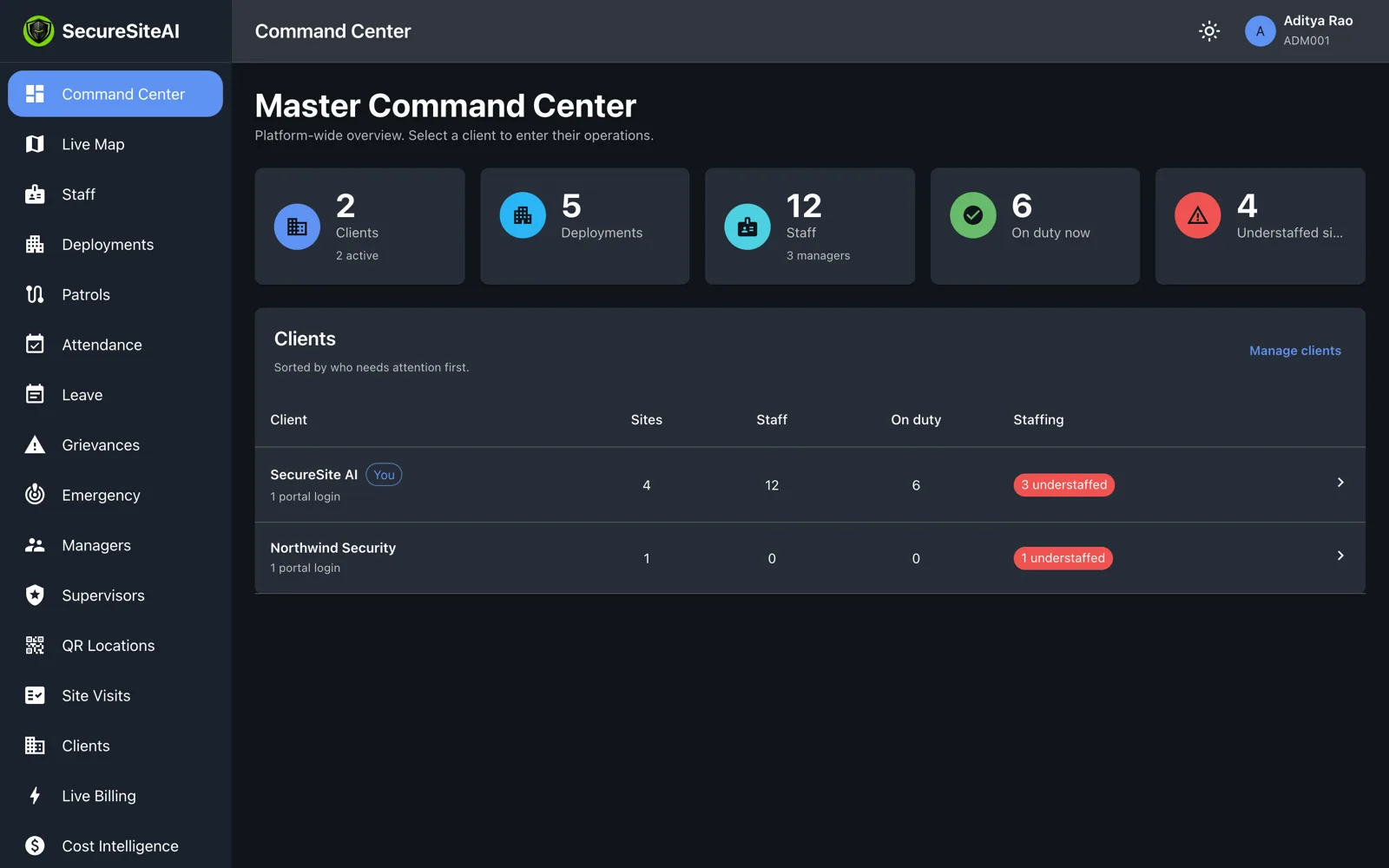The height and width of the screenshot is (868, 1389).
Task: Click the Live Billing lightning icon
Action: coord(35,796)
